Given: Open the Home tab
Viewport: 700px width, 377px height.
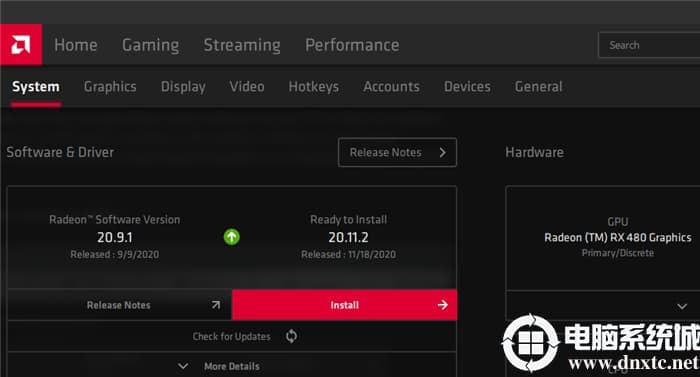Looking at the screenshot, I should (x=76, y=45).
